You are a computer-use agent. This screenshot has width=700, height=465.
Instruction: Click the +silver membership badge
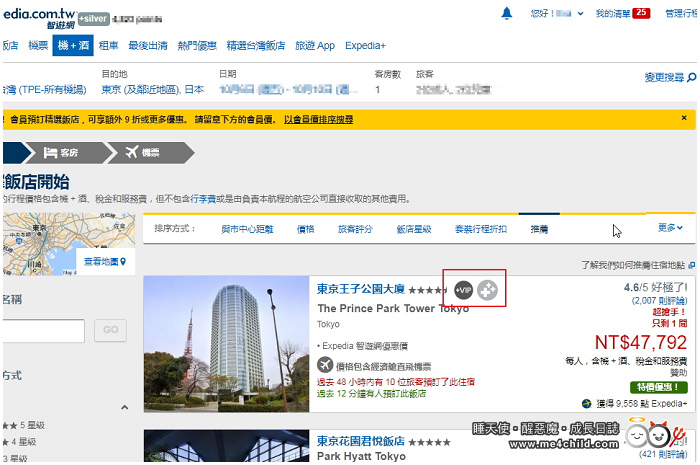coord(93,19)
